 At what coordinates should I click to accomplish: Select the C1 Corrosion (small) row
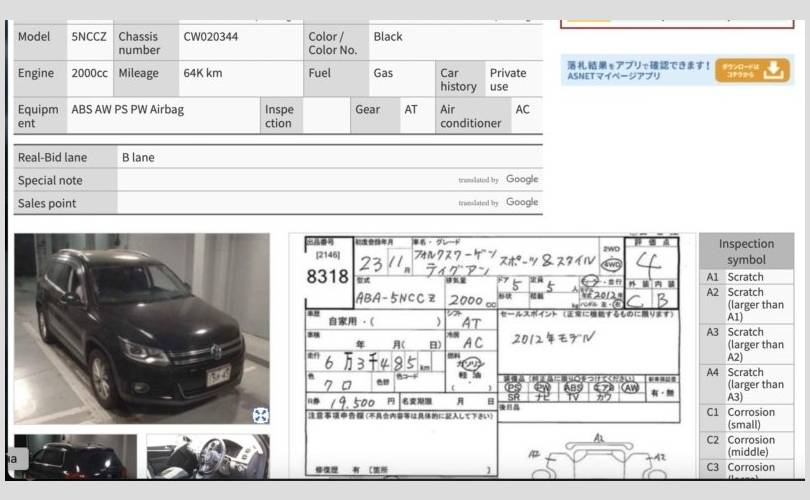pos(746,419)
